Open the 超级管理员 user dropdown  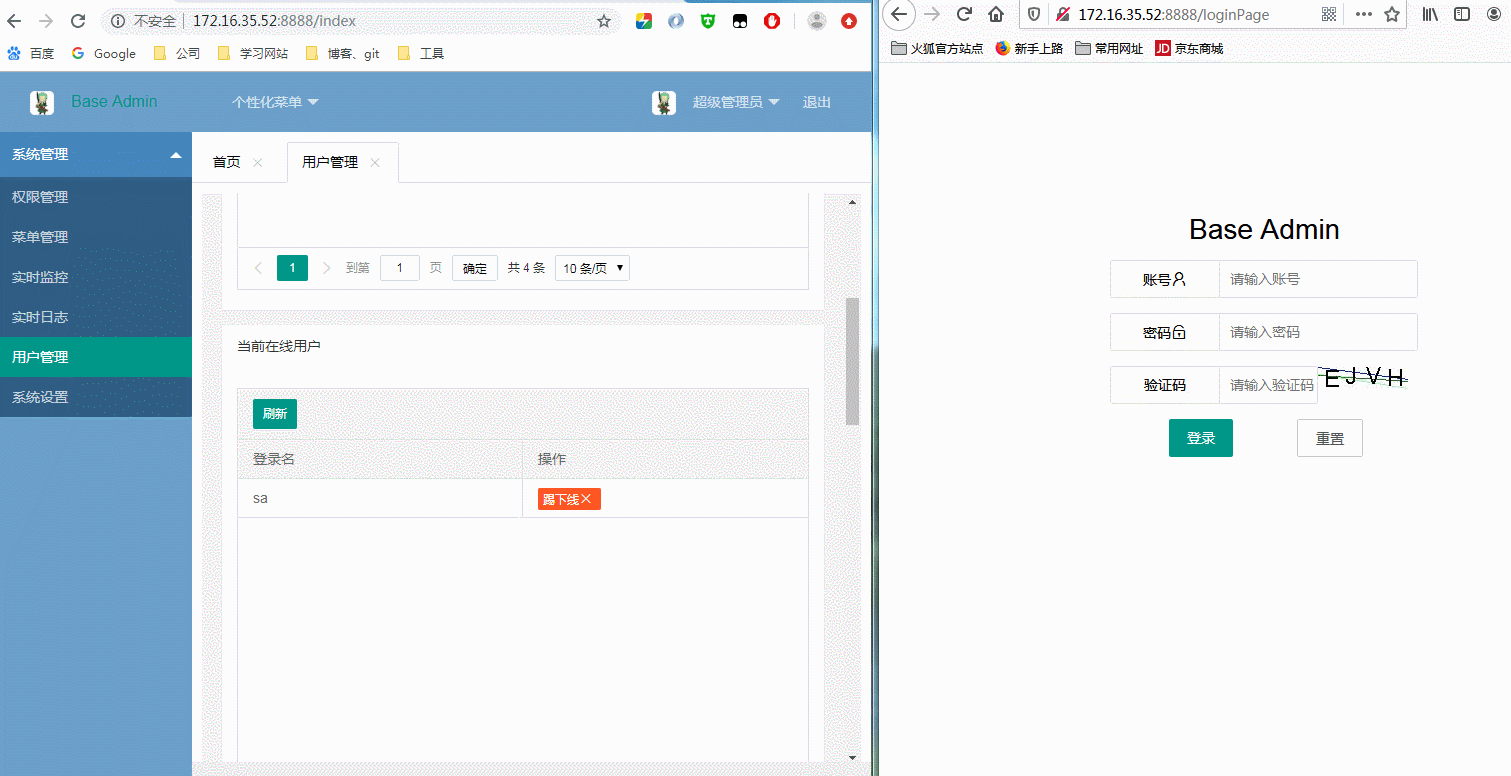pos(736,102)
